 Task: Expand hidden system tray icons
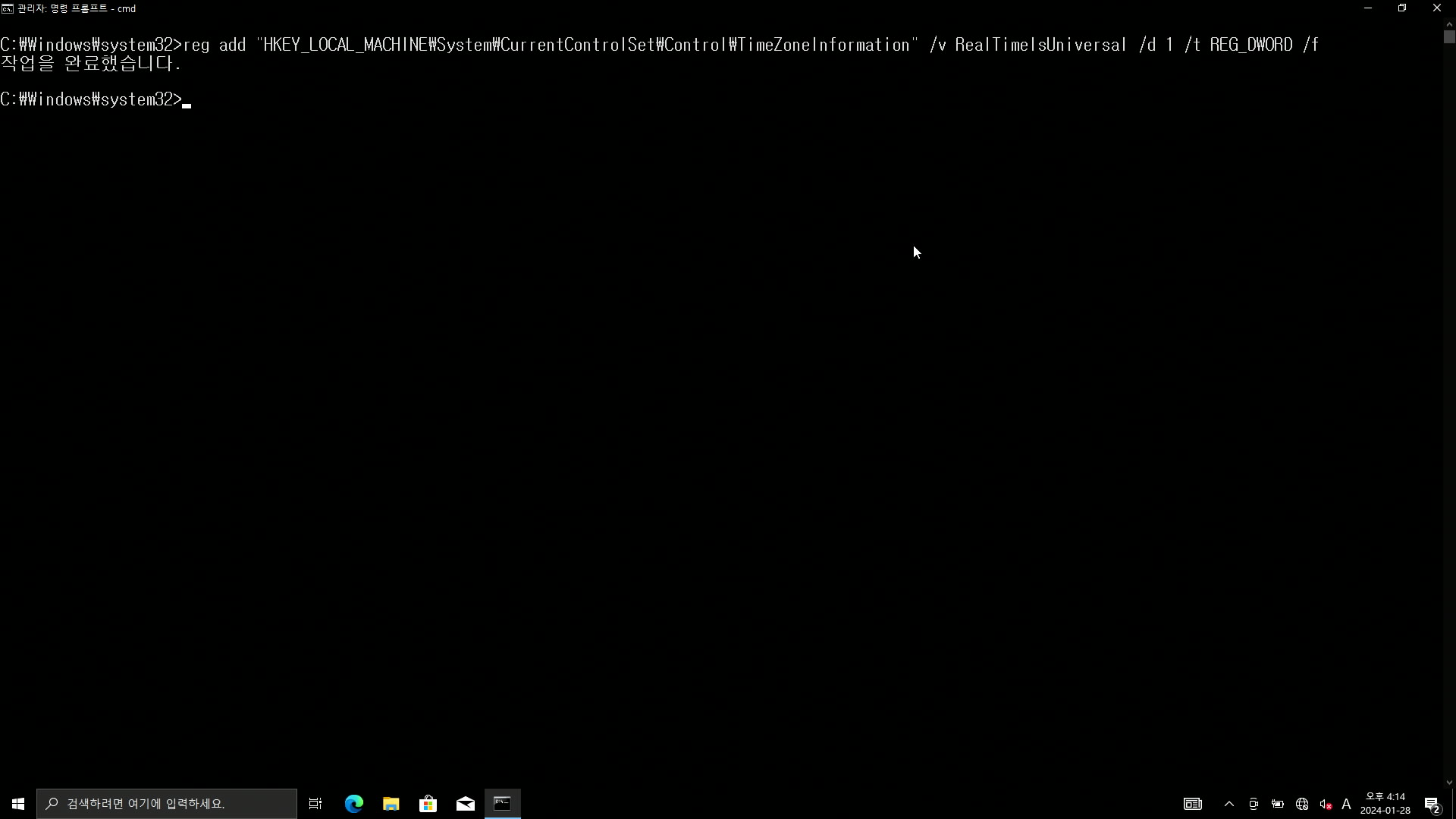[x=1229, y=804]
